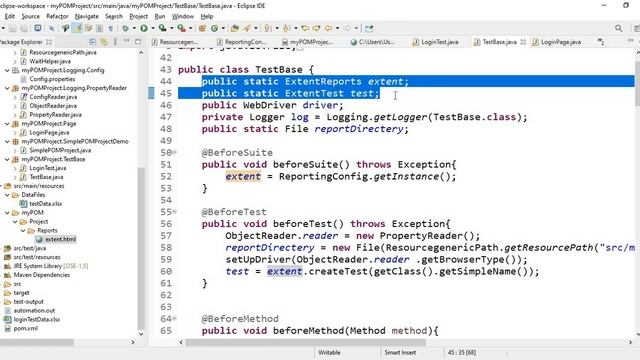640x360 pixels.
Task: Click the Open Console terminal icon
Action: tap(38, 28)
